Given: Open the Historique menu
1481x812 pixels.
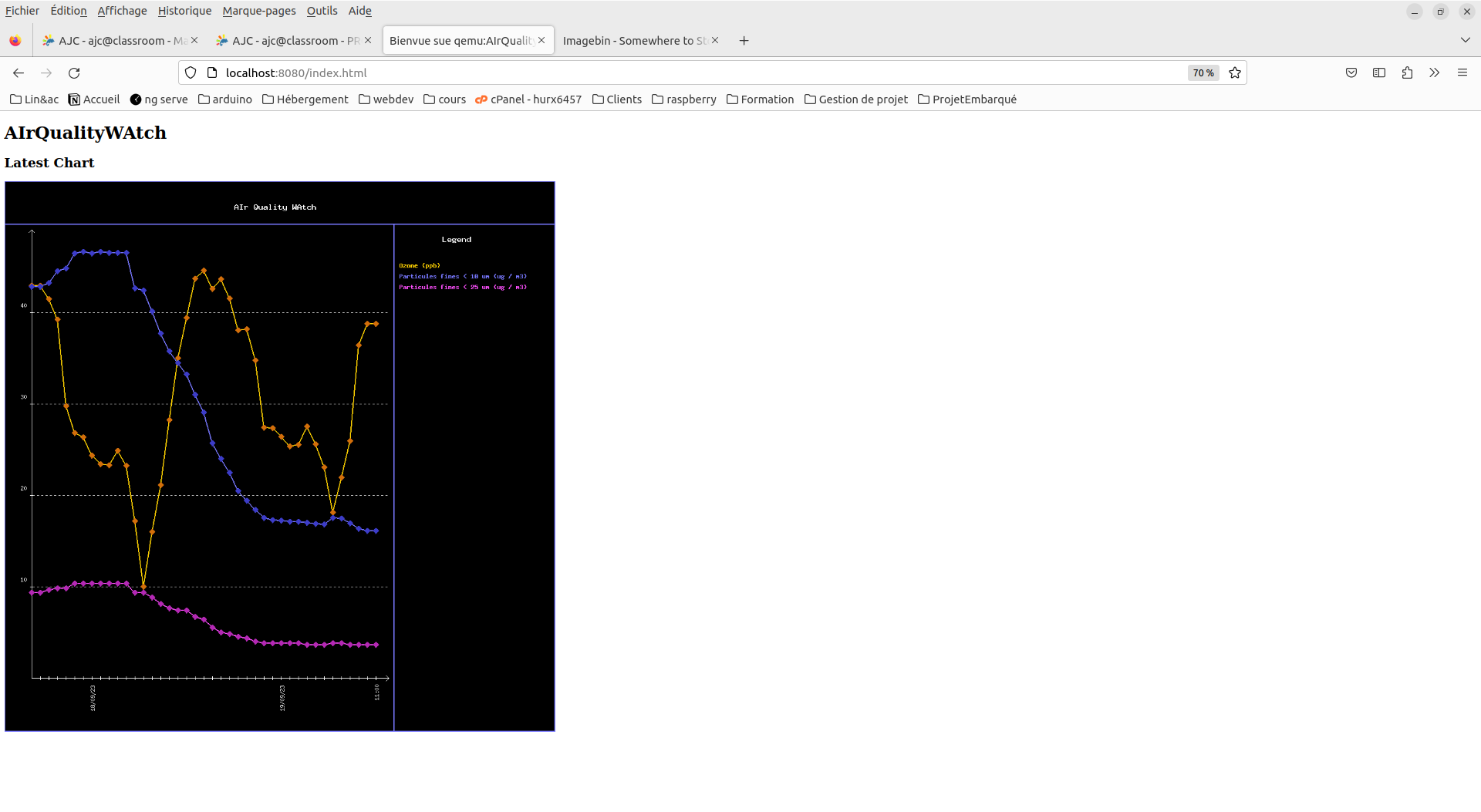Looking at the screenshot, I should [x=184, y=11].
